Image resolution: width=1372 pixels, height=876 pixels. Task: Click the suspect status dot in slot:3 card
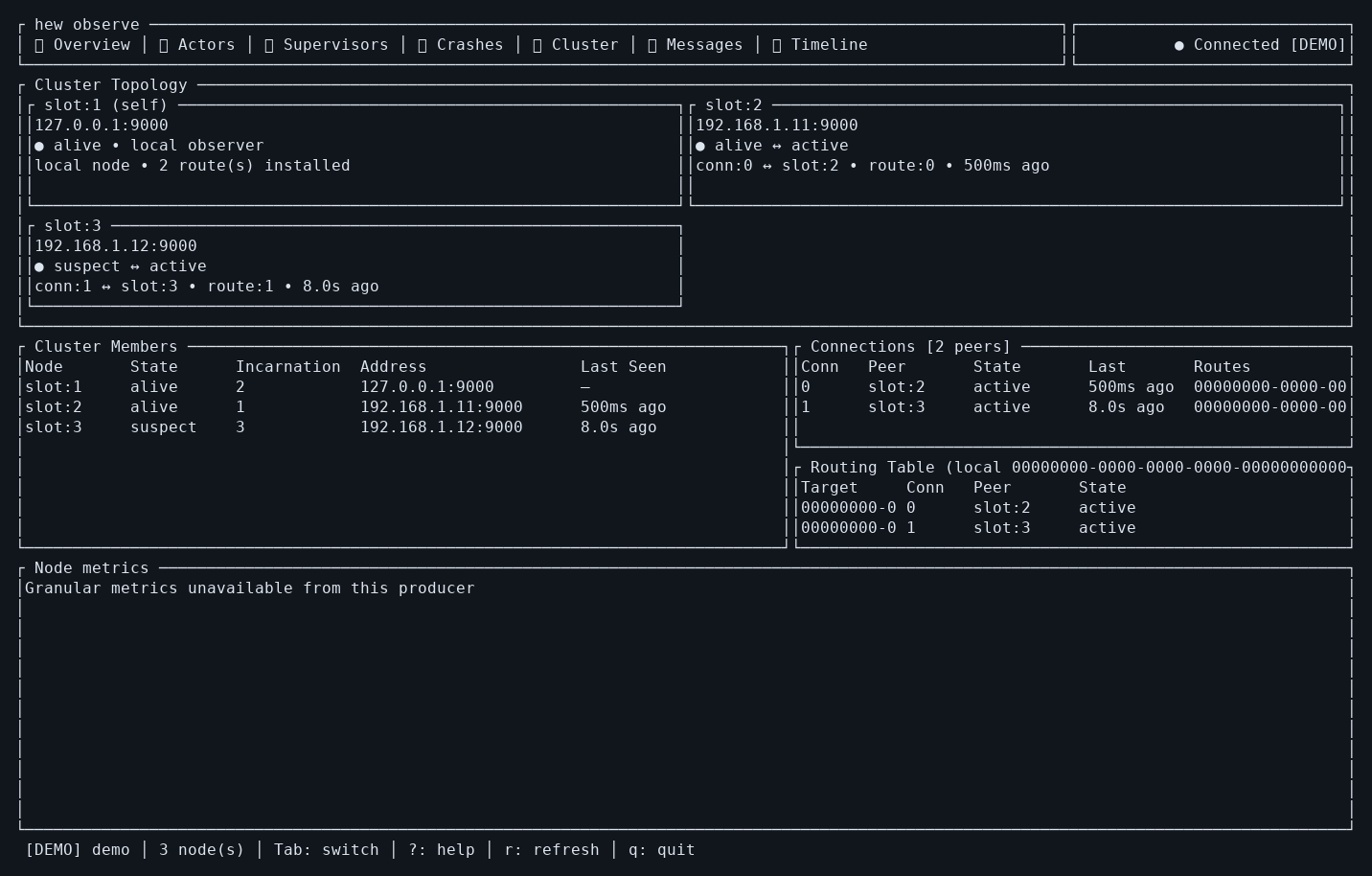point(39,266)
